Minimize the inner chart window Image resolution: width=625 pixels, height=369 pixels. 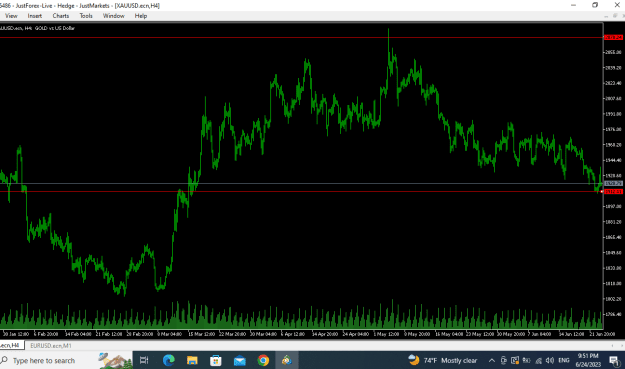[606, 16]
